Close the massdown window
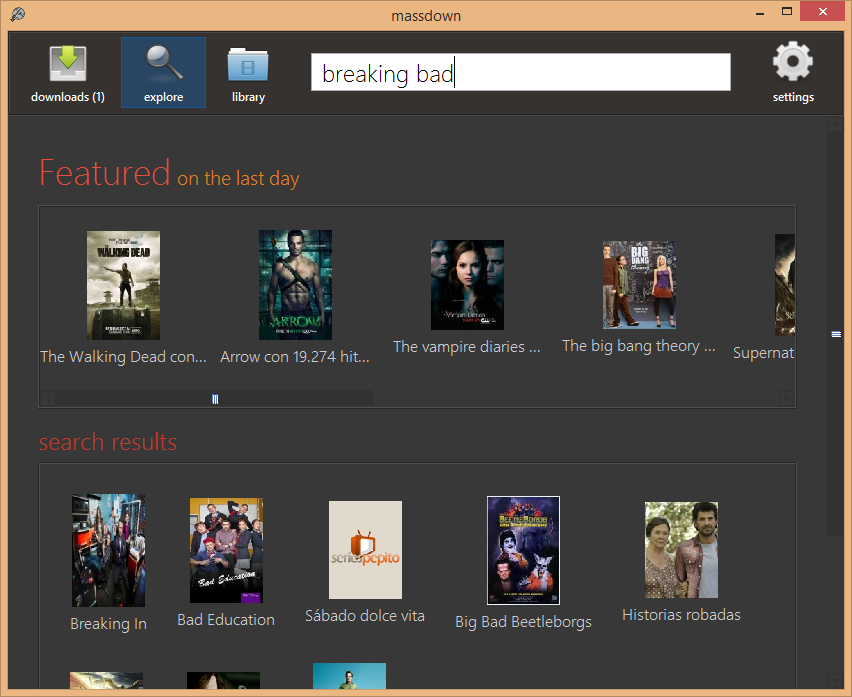Image resolution: width=852 pixels, height=697 pixels. tap(823, 12)
